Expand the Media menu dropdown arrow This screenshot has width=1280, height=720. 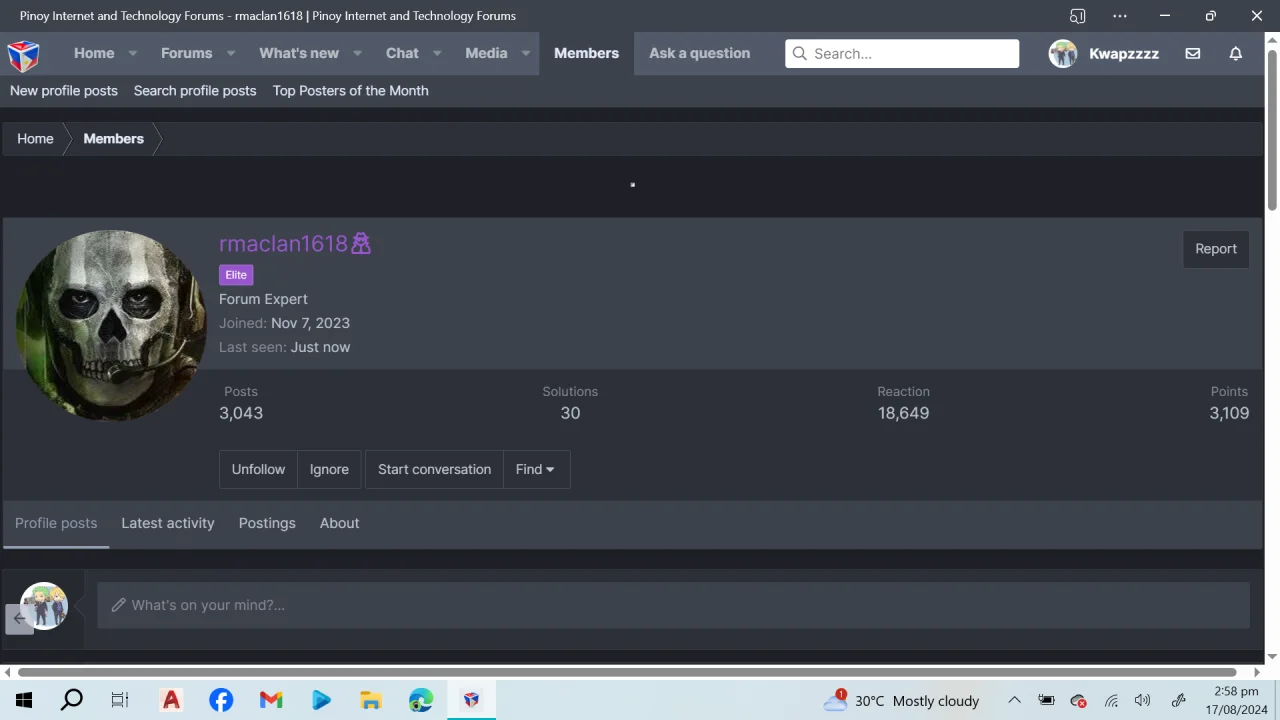[x=525, y=54]
